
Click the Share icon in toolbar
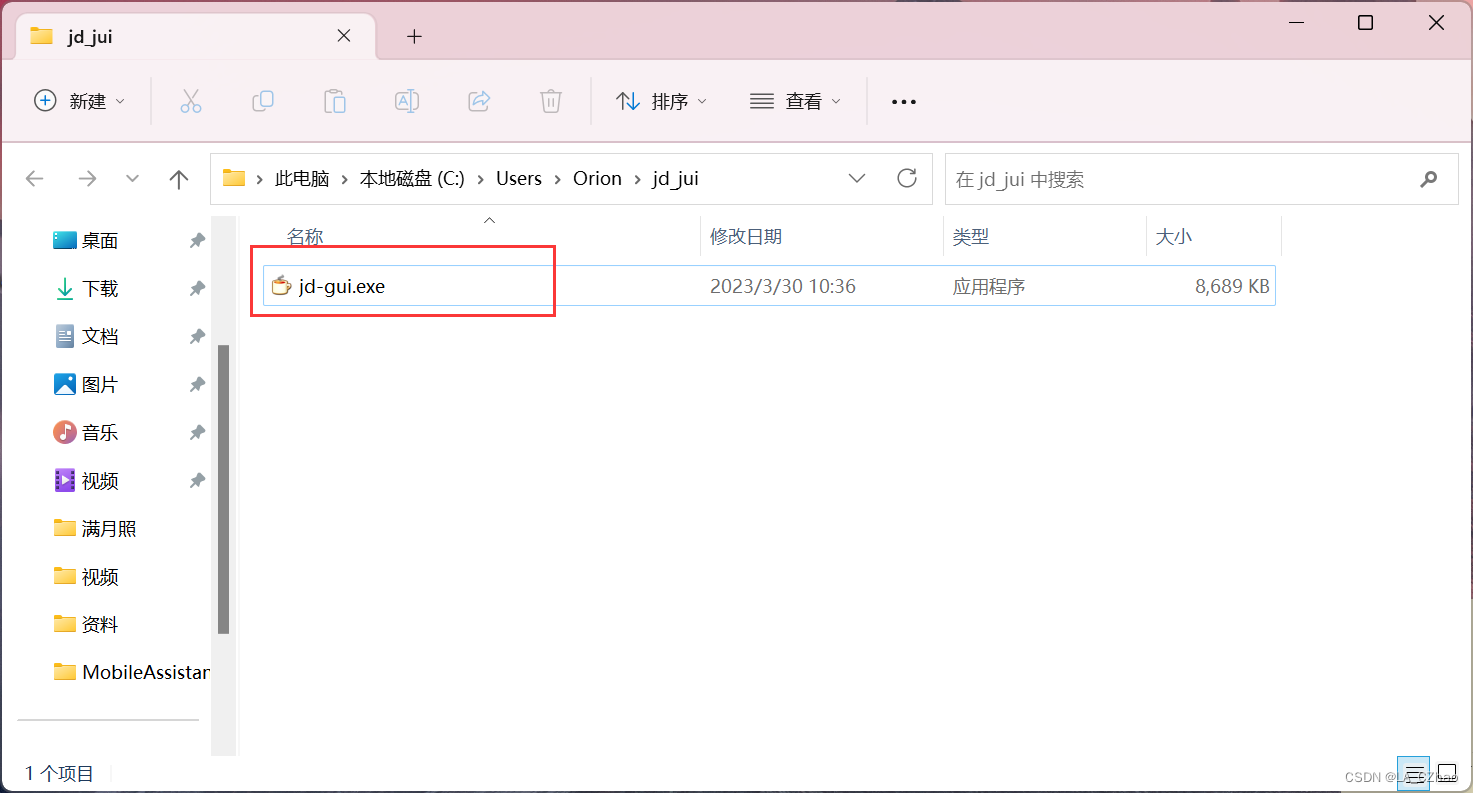tap(479, 101)
